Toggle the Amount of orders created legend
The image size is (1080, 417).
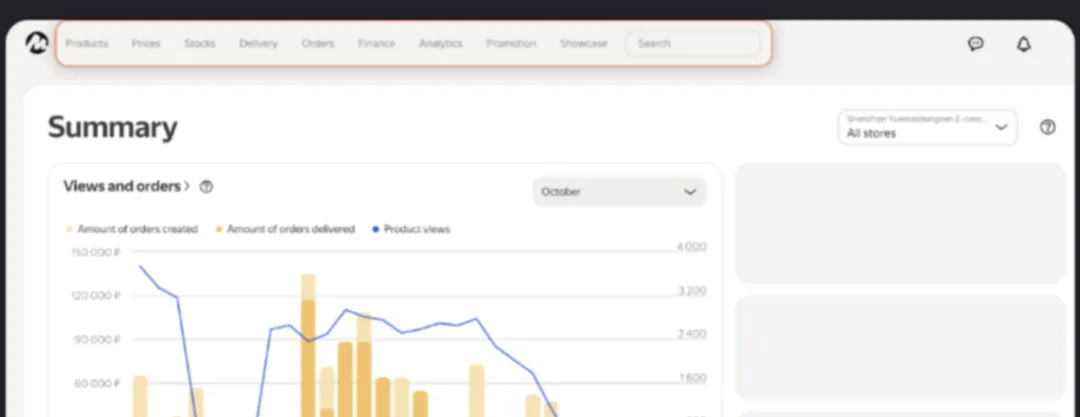132,229
